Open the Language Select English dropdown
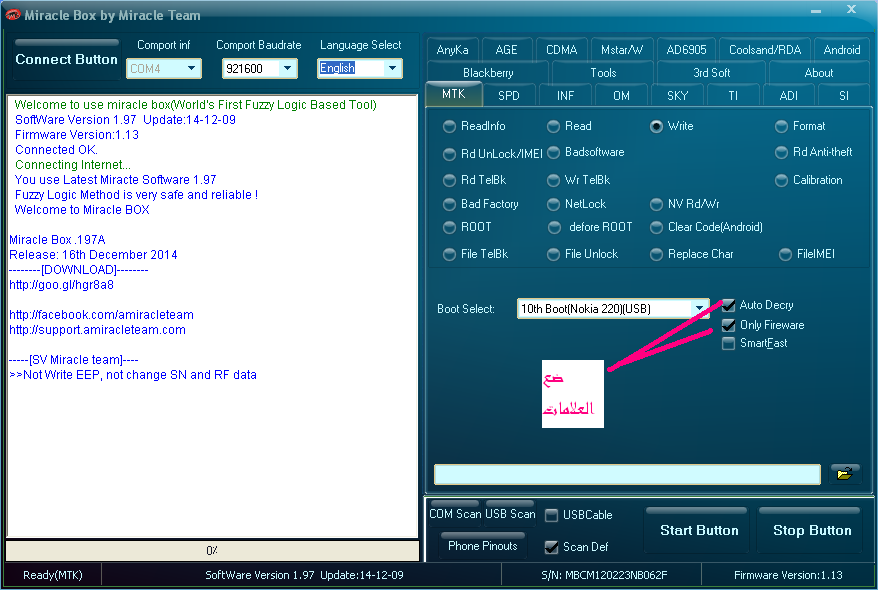Screen dimensions: 878x590 (x=393, y=68)
